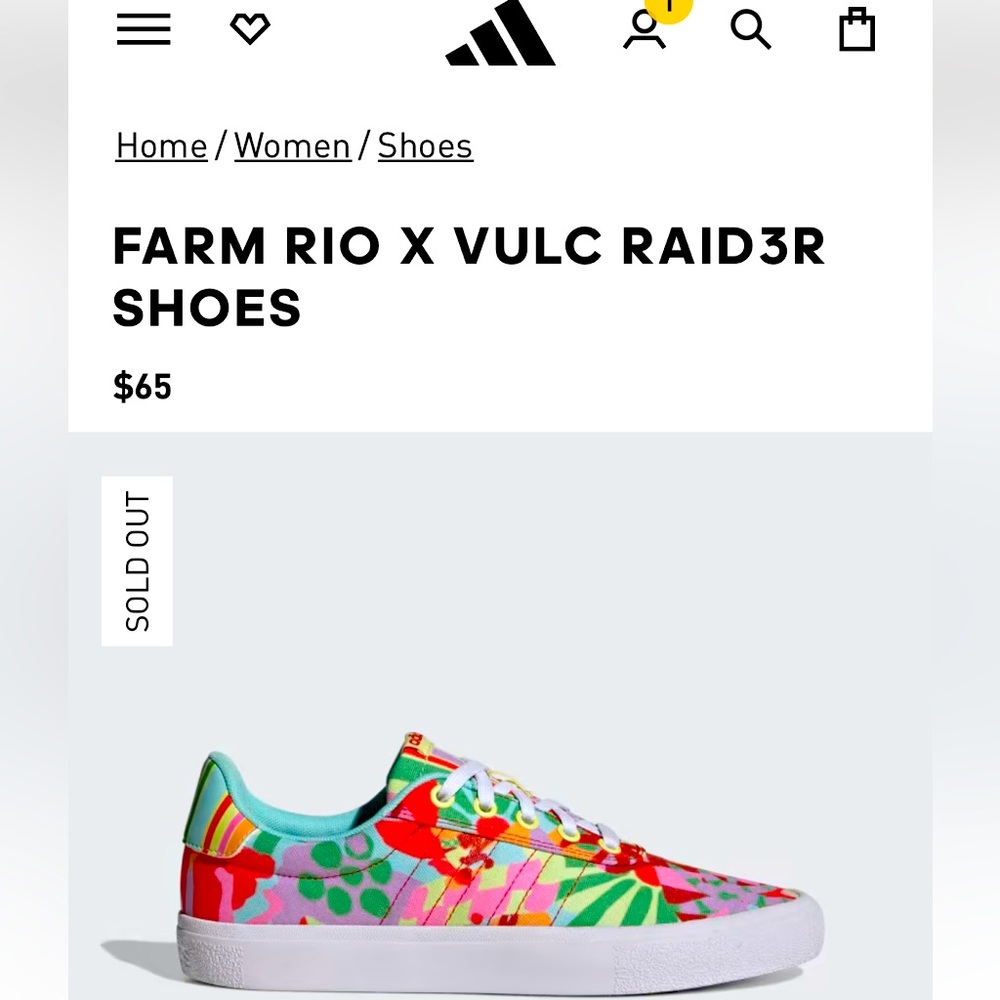Open the shopping bag icon
Screen dimensions: 1000x1000
tap(856, 30)
